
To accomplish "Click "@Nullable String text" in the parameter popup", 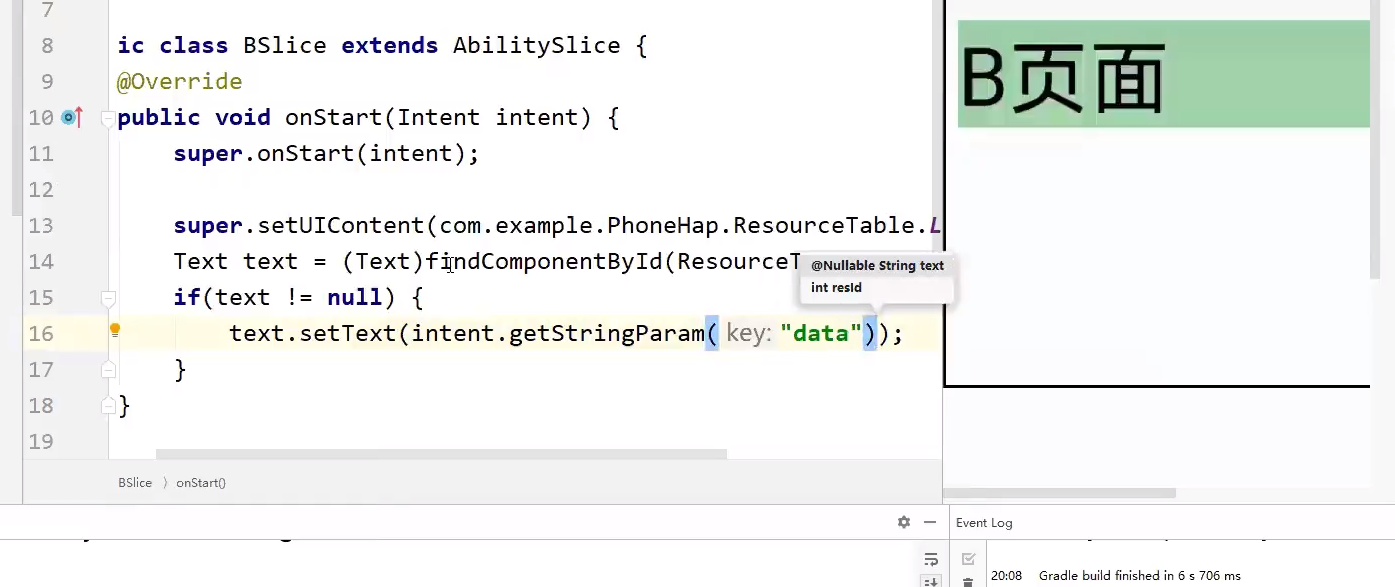I will [877, 265].
